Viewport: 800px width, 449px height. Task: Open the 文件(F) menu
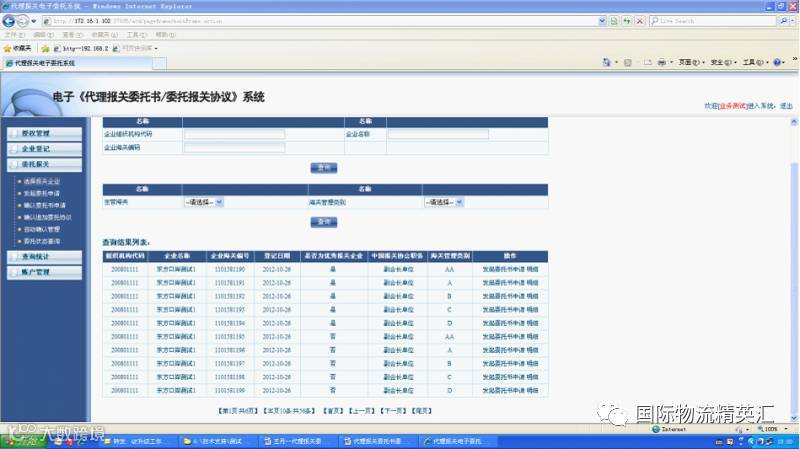14,35
